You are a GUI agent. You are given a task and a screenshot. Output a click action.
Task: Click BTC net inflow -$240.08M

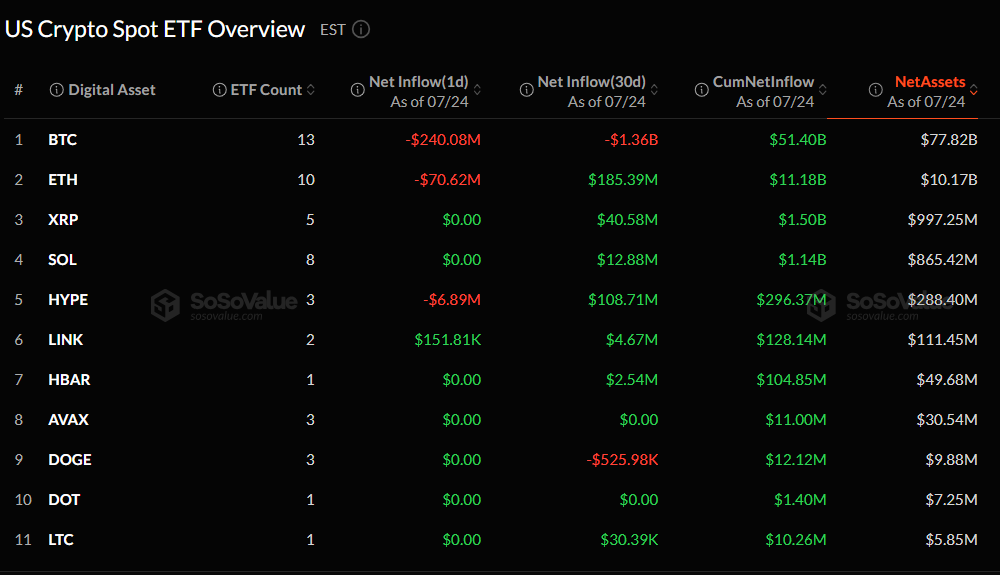[443, 140]
